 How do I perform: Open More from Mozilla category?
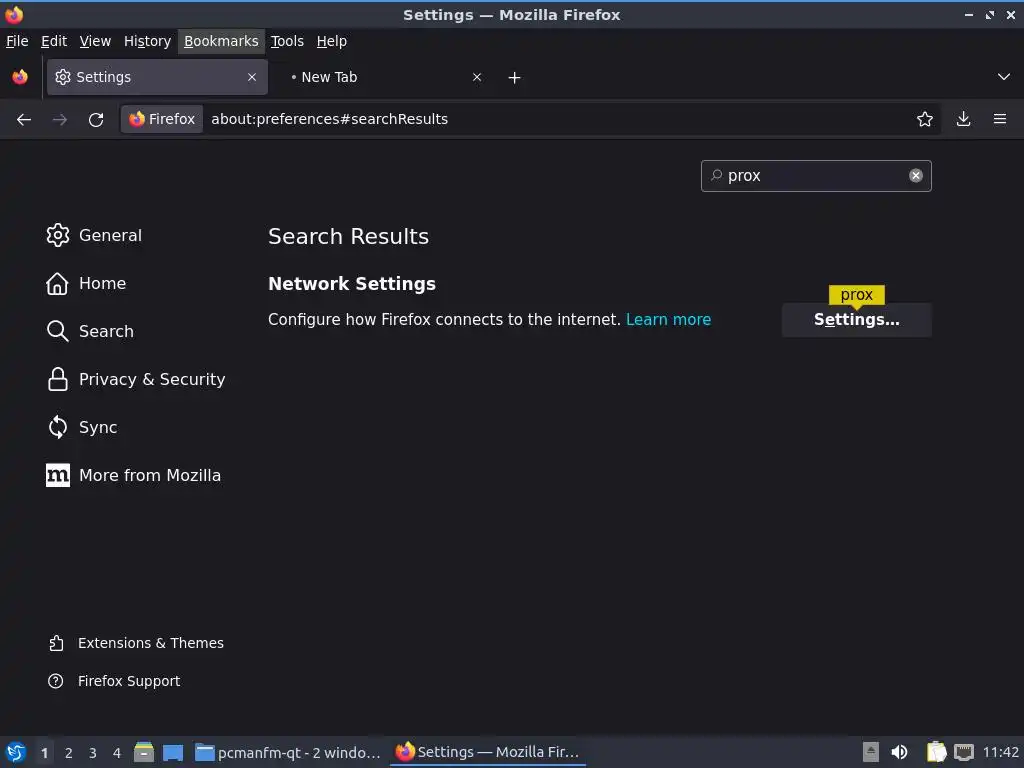(x=133, y=475)
